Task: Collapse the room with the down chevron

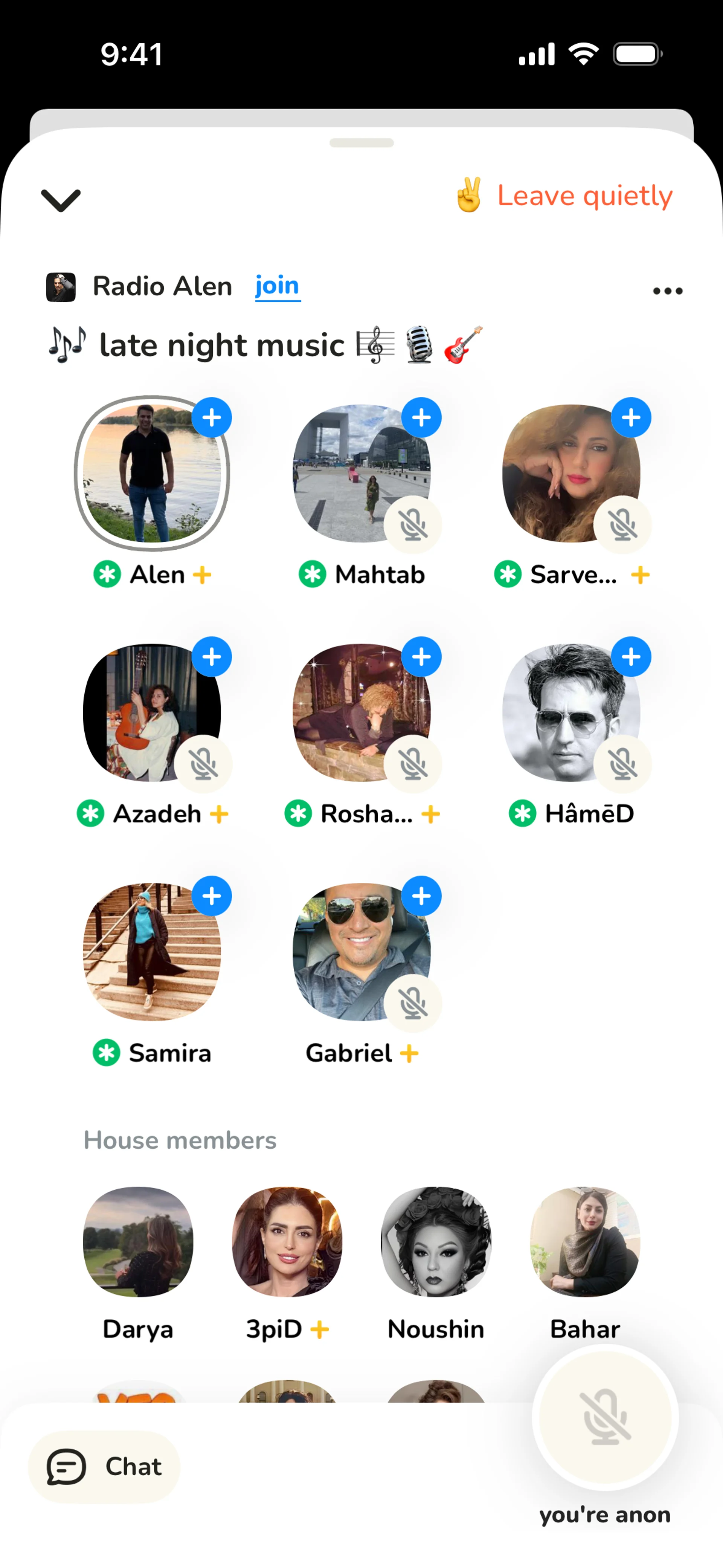Action: tap(61, 200)
